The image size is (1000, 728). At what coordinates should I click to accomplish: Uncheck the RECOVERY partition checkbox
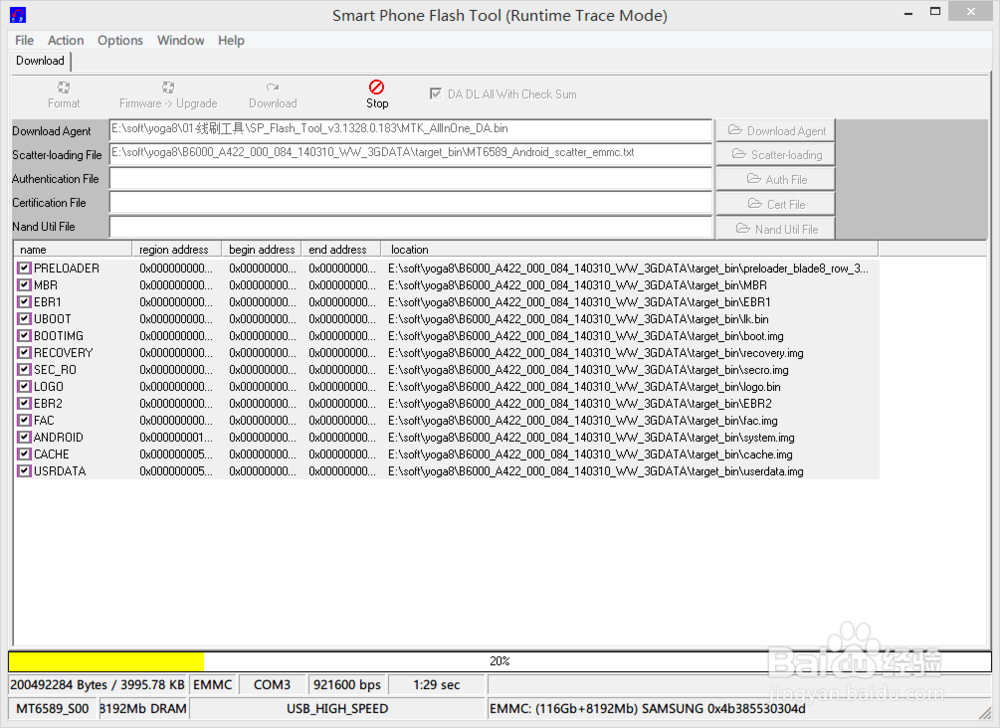tap(24, 353)
